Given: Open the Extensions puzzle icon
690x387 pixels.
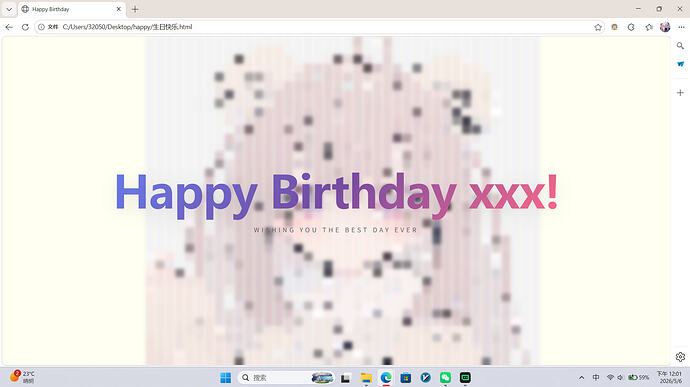Looking at the screenshot, I should [x=631, y=27].
